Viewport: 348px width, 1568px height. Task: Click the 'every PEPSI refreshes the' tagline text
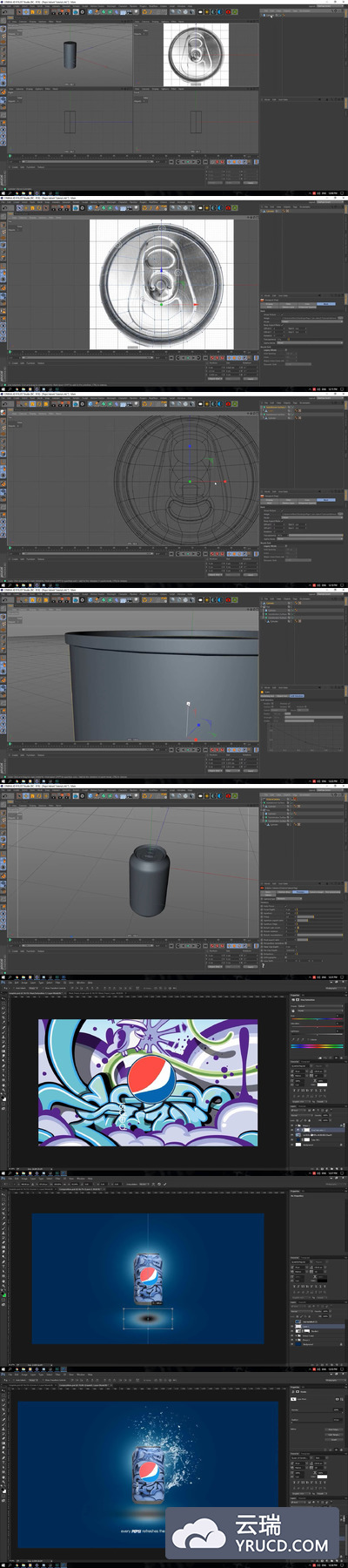click(143, 1530)
